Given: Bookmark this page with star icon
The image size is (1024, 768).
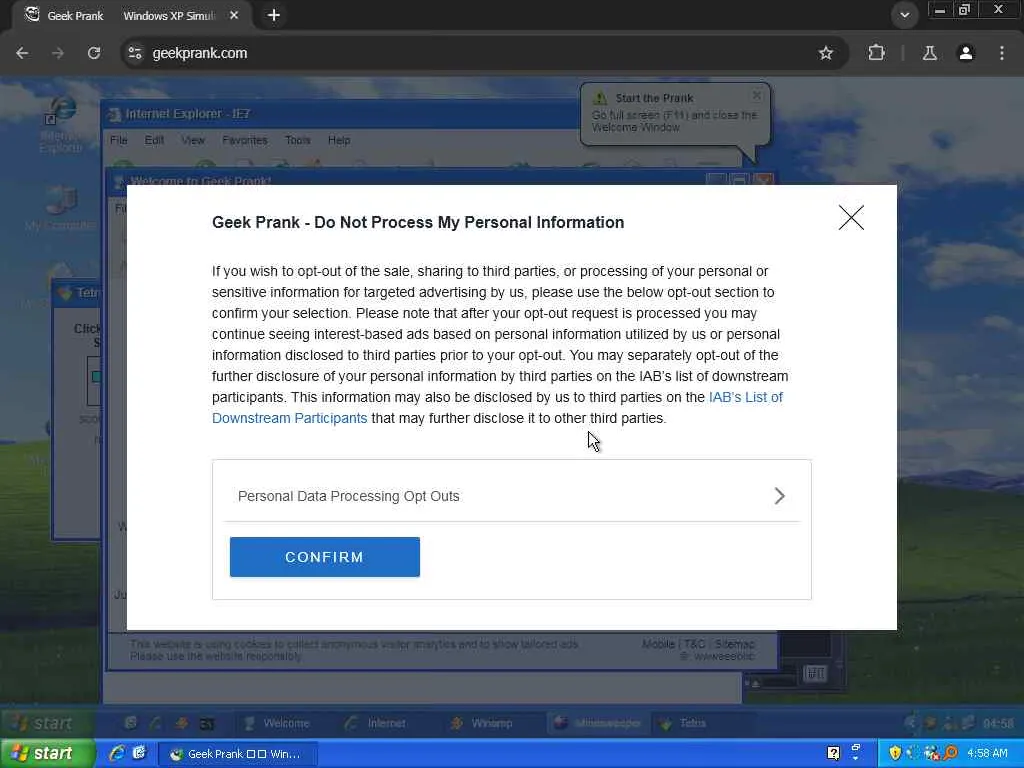Looking at the screenshot, I should click(x=825, y=53).
